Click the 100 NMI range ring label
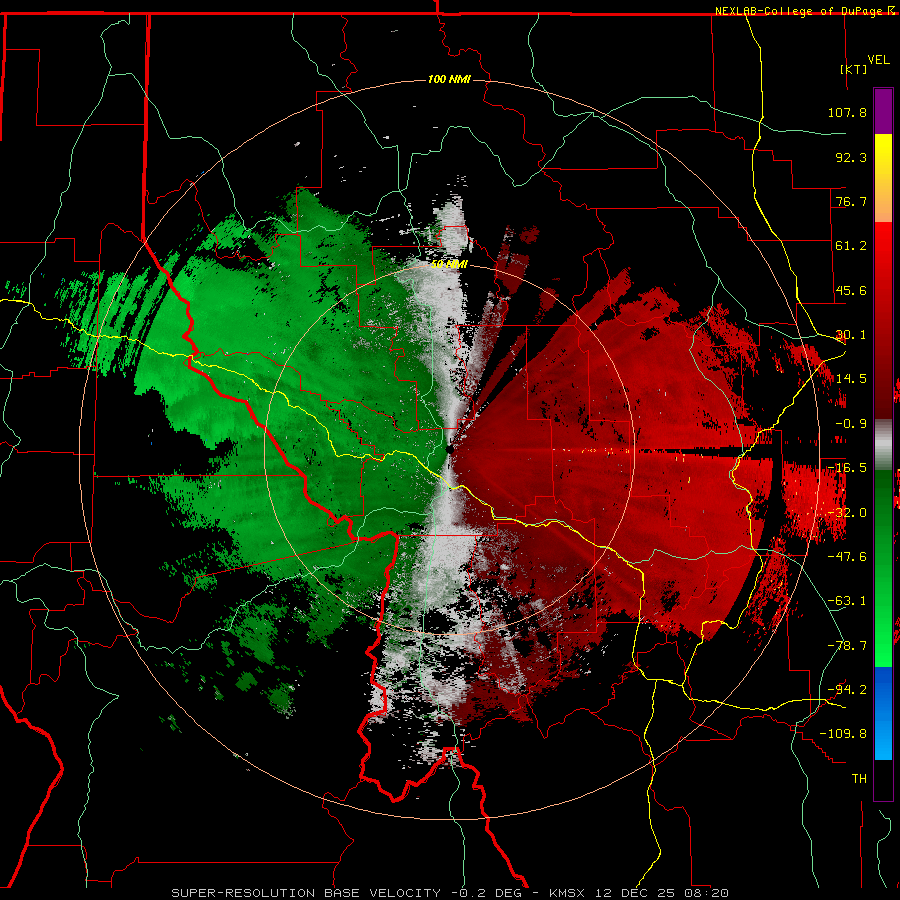The height and width of the screenshot is (900, 900). click(449, 79)
